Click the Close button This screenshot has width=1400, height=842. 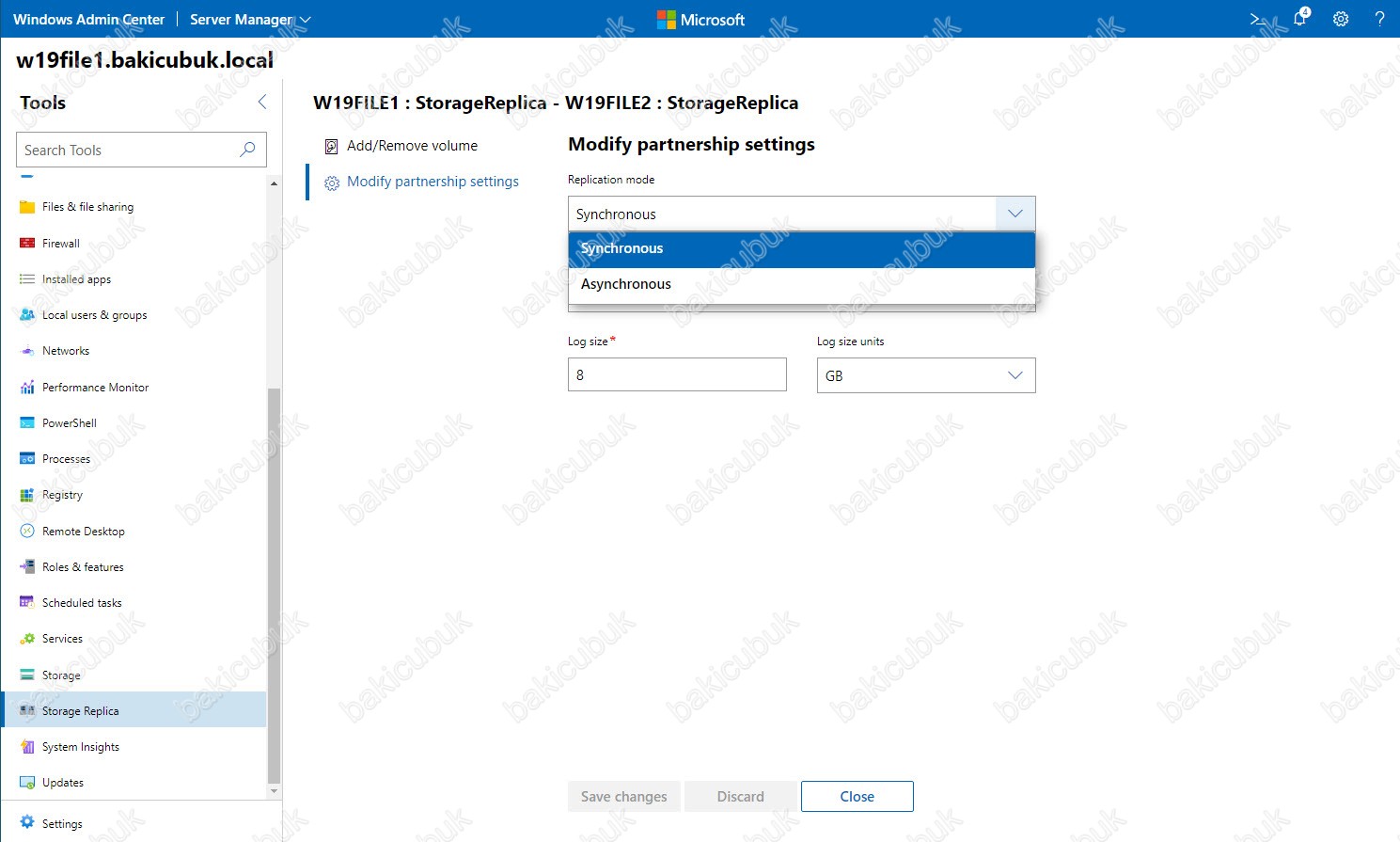pyautogui.click(x=857, y=796)
